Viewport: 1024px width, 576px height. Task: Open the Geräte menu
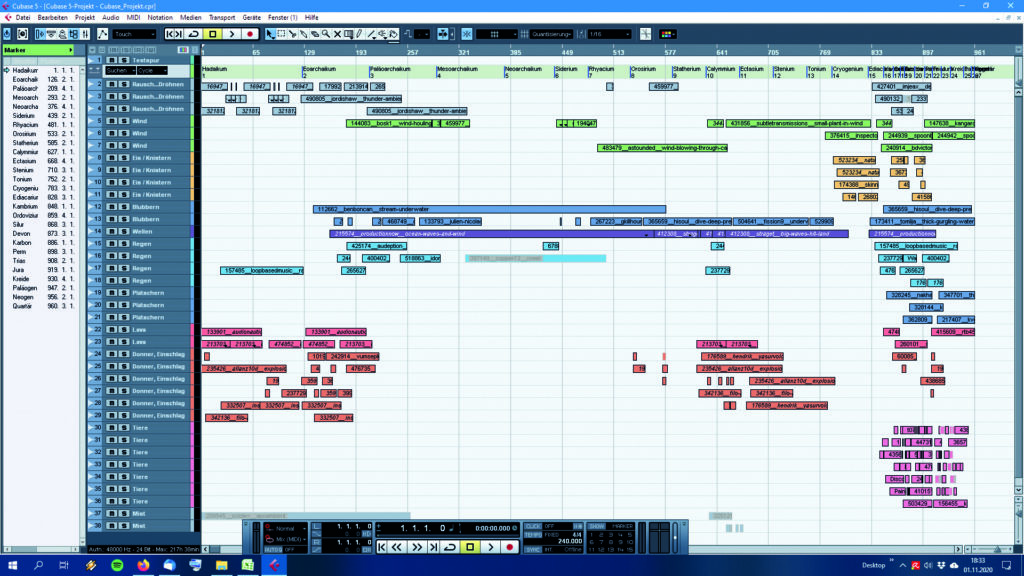251,18
